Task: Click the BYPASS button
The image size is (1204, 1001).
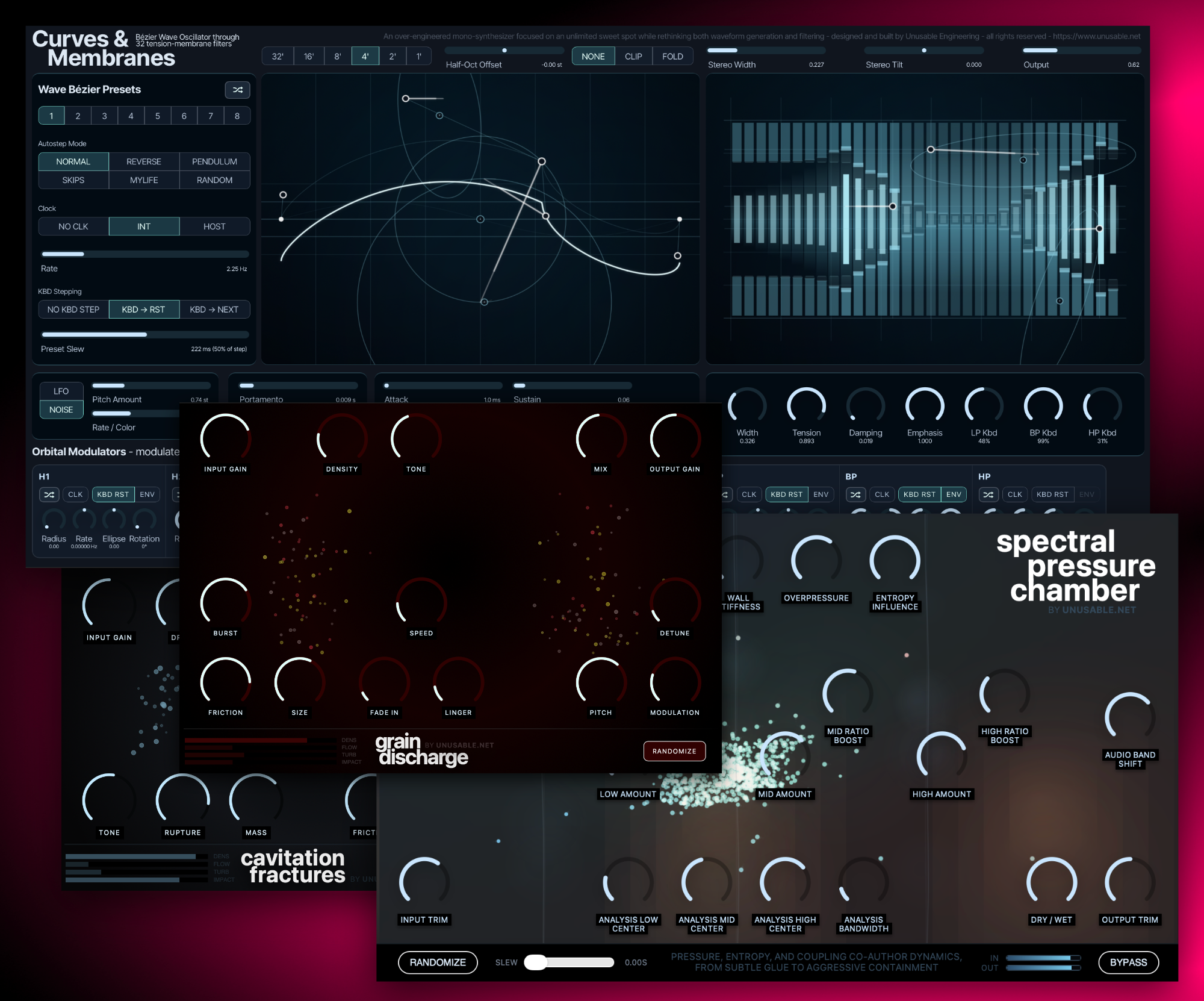Action: pos(1128,962)
